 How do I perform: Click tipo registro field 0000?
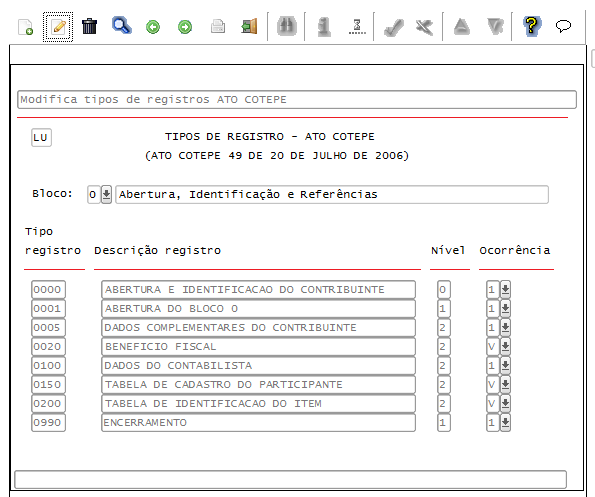[49, 289]
